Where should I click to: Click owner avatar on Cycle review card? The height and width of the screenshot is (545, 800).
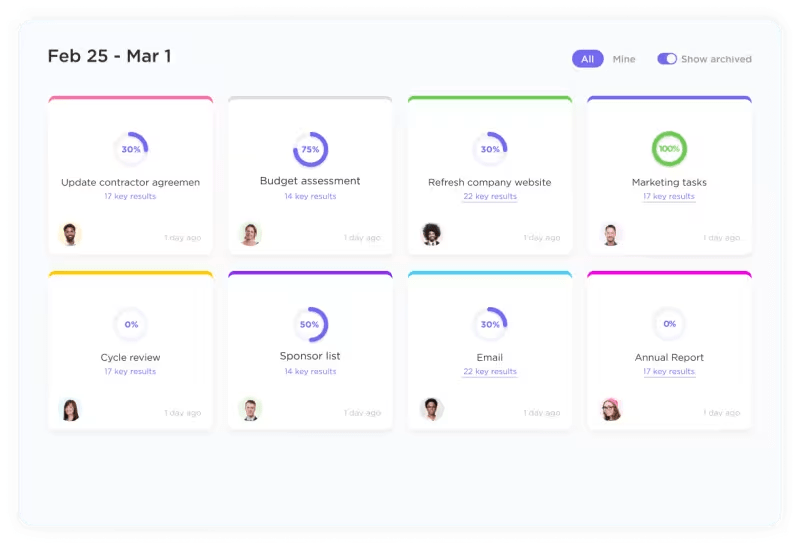click(x=70, y=410)
